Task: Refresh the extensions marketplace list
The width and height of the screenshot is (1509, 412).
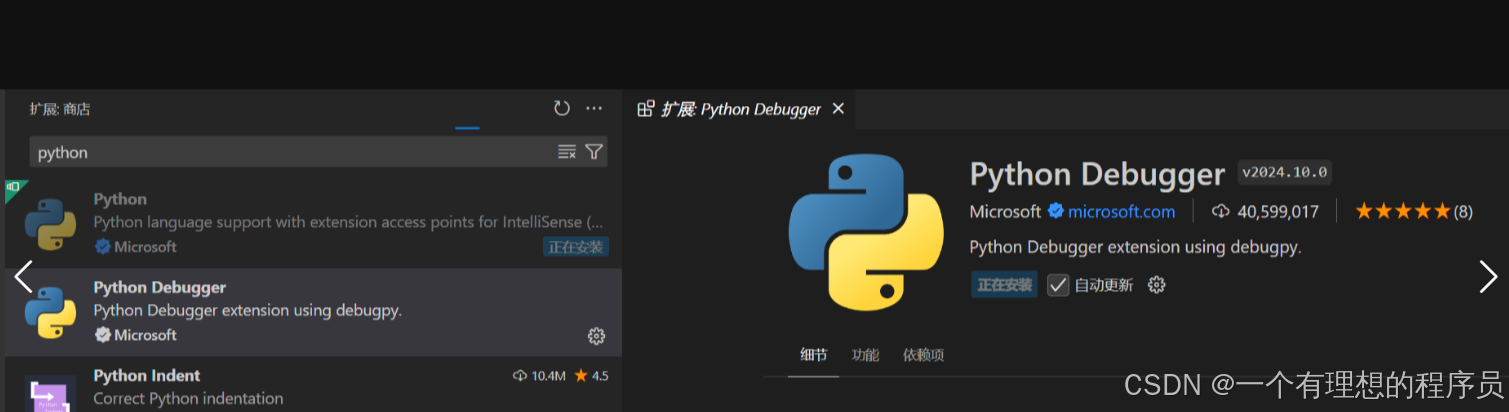Action: [x=562, y=108]
